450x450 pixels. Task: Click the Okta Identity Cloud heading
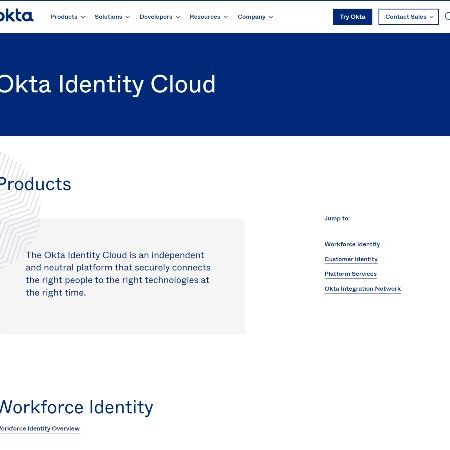click(107, 84)
